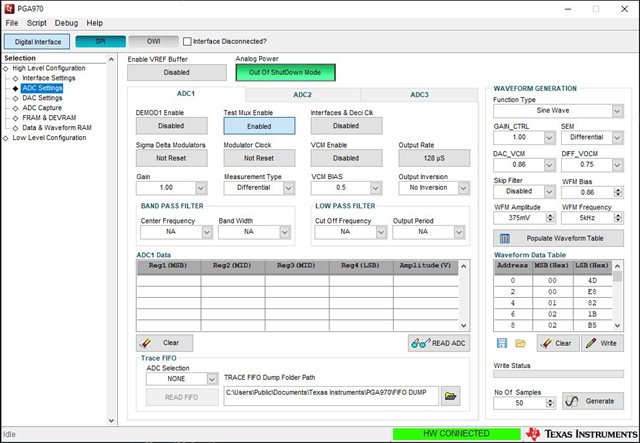Select DAC Settings in tree
Image resolution: width=640 pixels, height=443 pixels.
click(42, 98)
